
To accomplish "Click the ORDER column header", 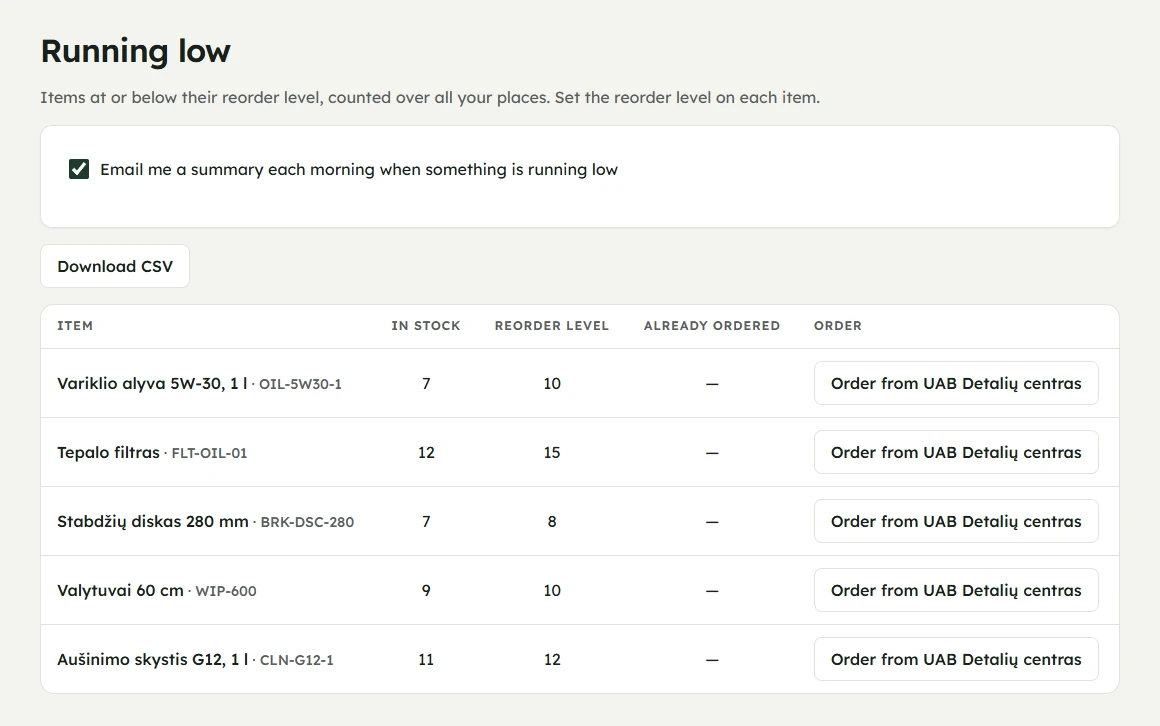I will click(837, 326).
